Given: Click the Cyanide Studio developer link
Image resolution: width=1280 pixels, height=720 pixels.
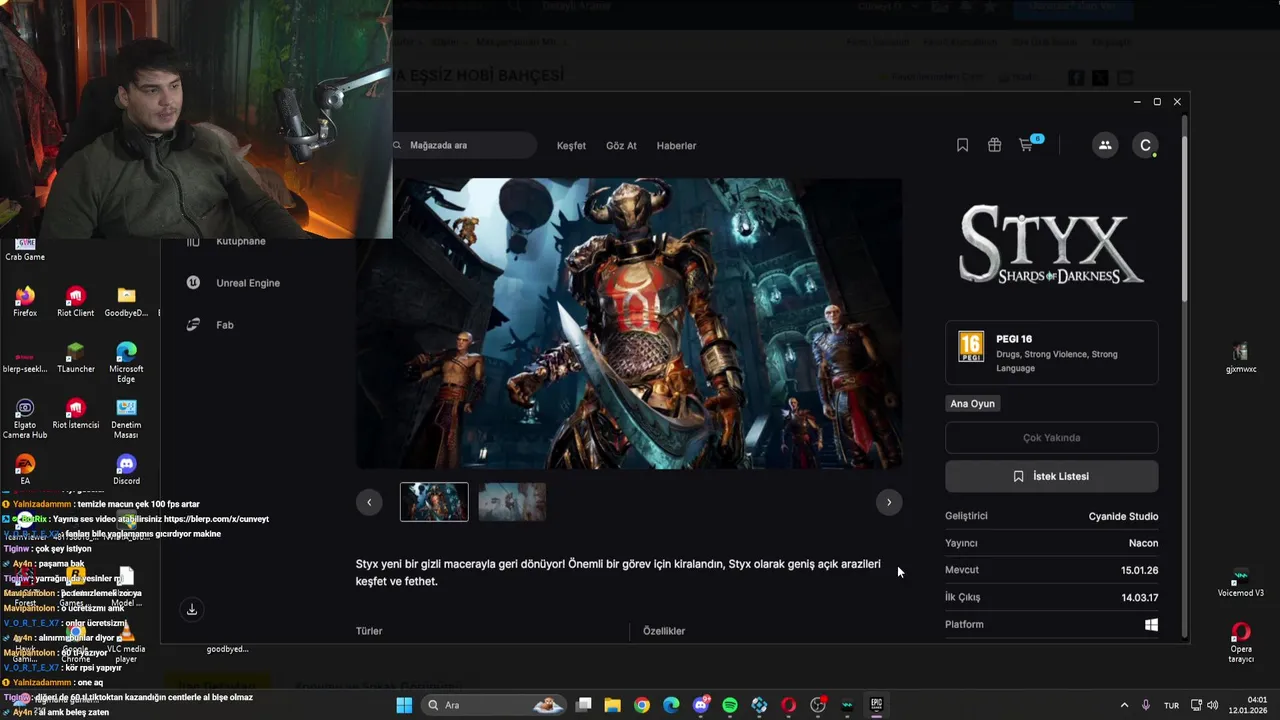Looking at the screenshot, I should [1123, 516].
